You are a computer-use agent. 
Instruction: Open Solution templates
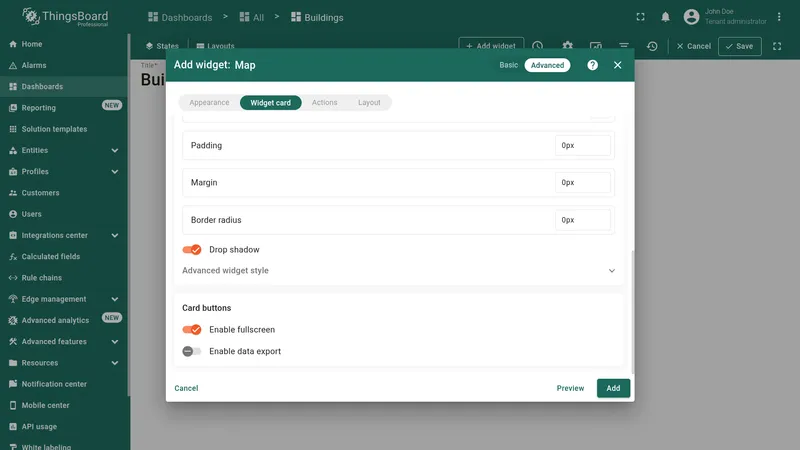coord(54,129)
